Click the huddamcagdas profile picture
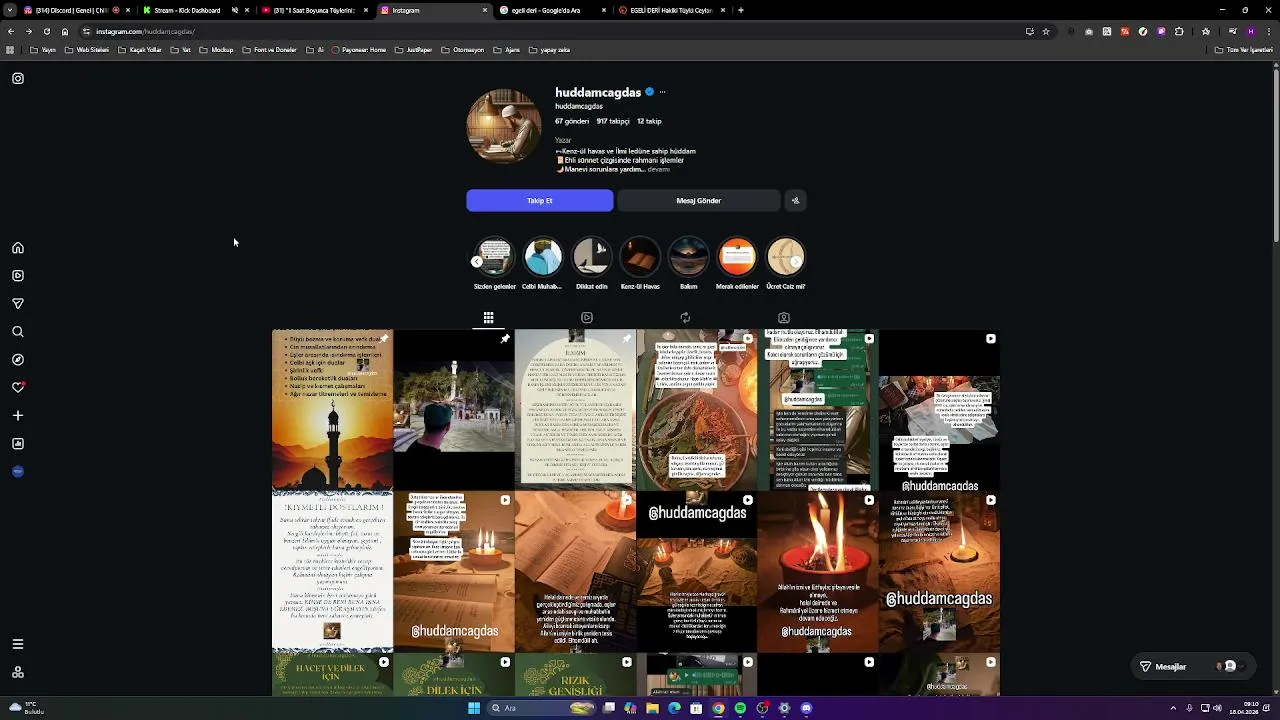 pyautogui.click(x=504, y=126)
